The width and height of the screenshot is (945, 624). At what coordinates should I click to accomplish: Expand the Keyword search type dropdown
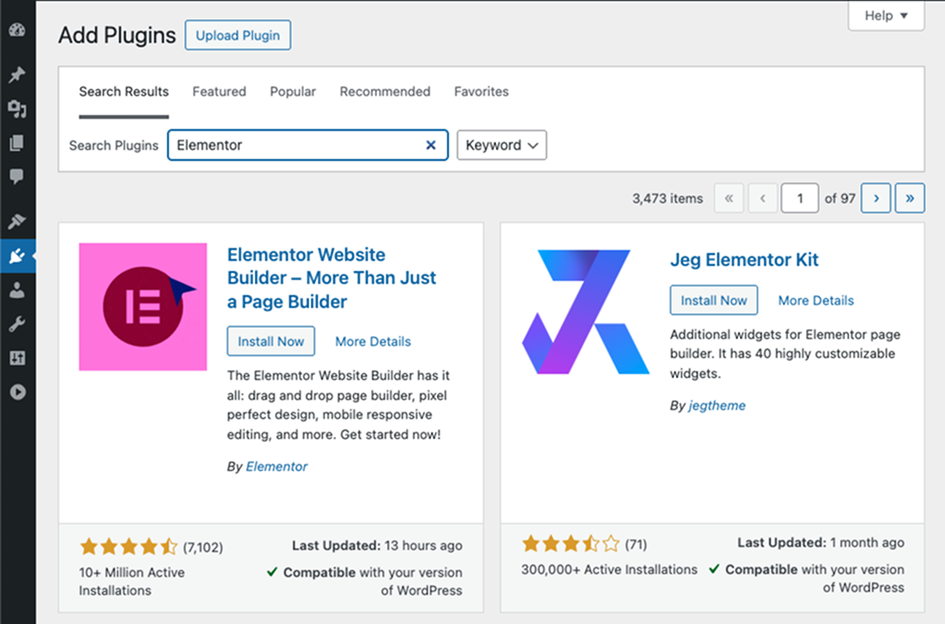(x=502, y=145)
